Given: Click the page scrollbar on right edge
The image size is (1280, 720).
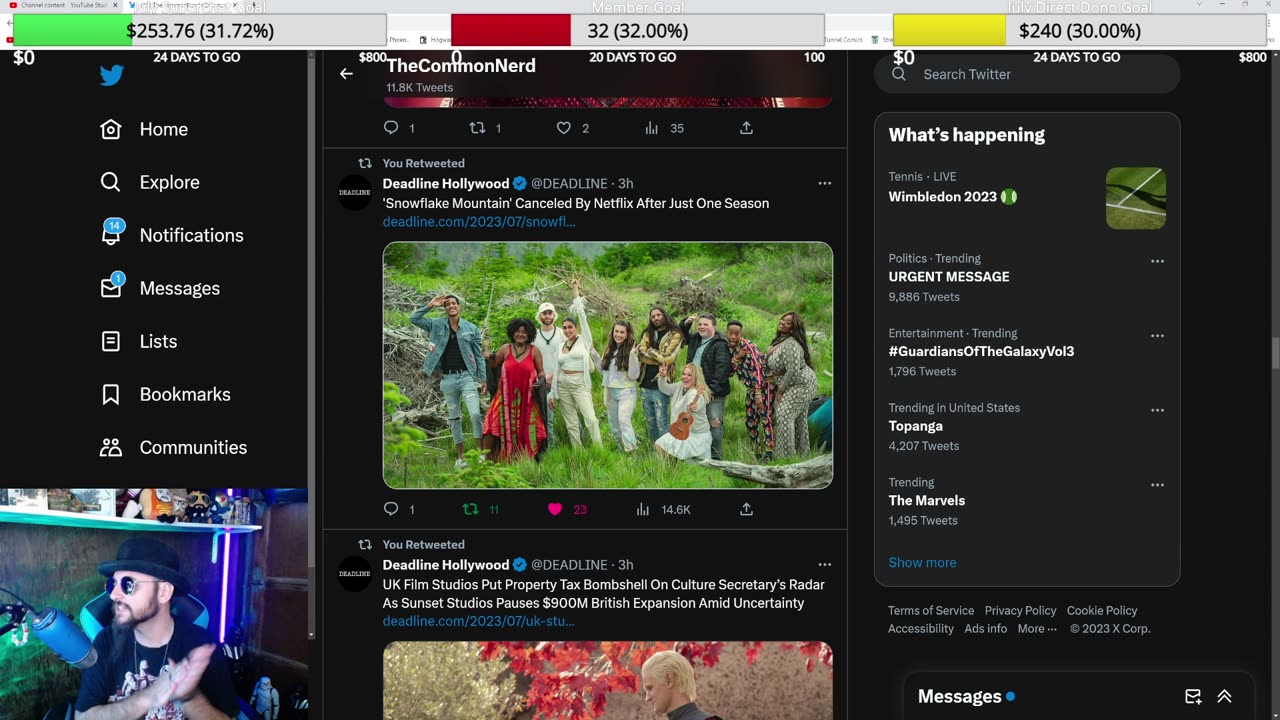Looking at the screenshot, I should click(1274, 353).
